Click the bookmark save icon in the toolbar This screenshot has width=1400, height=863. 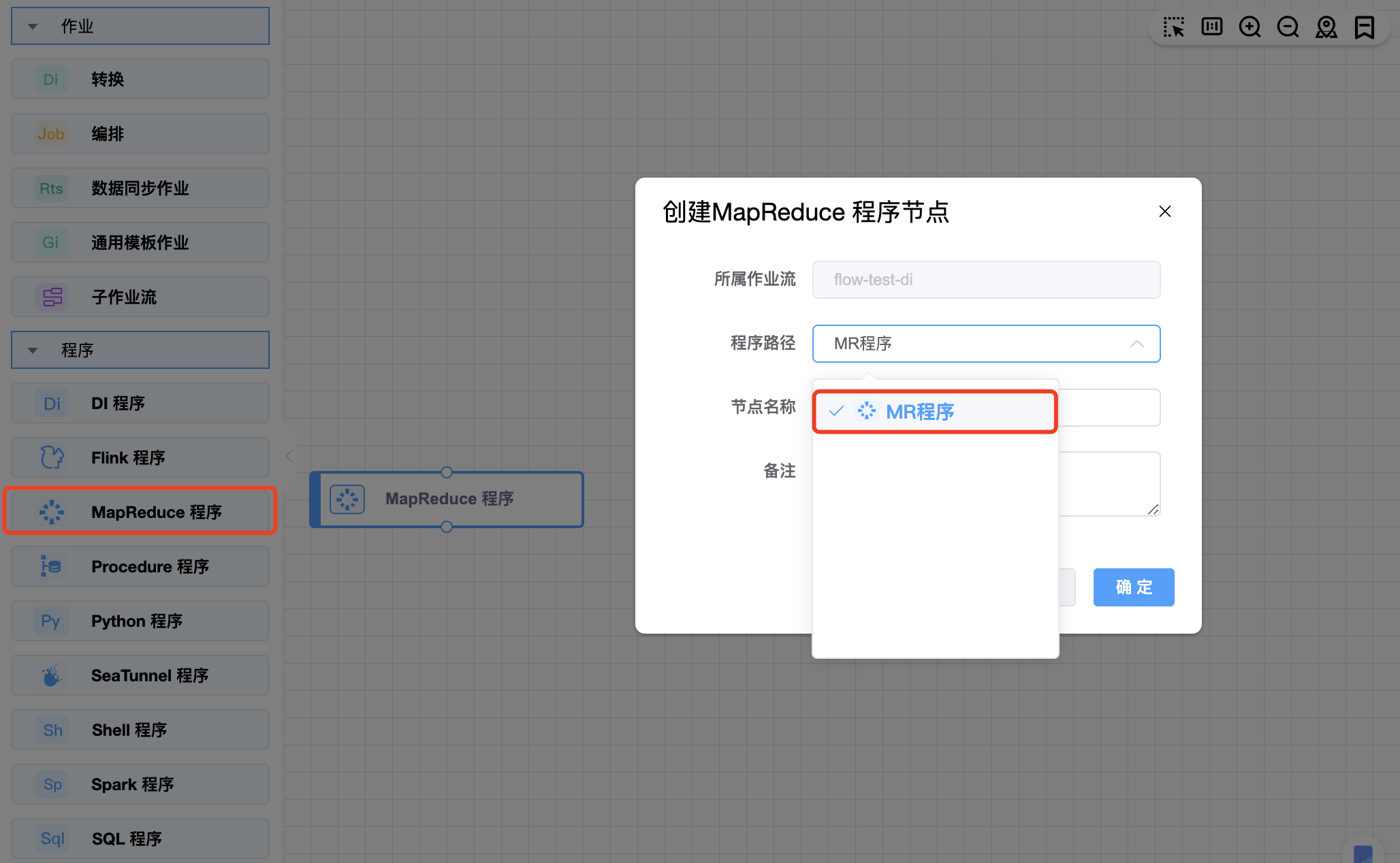[x=1365, y=27]
